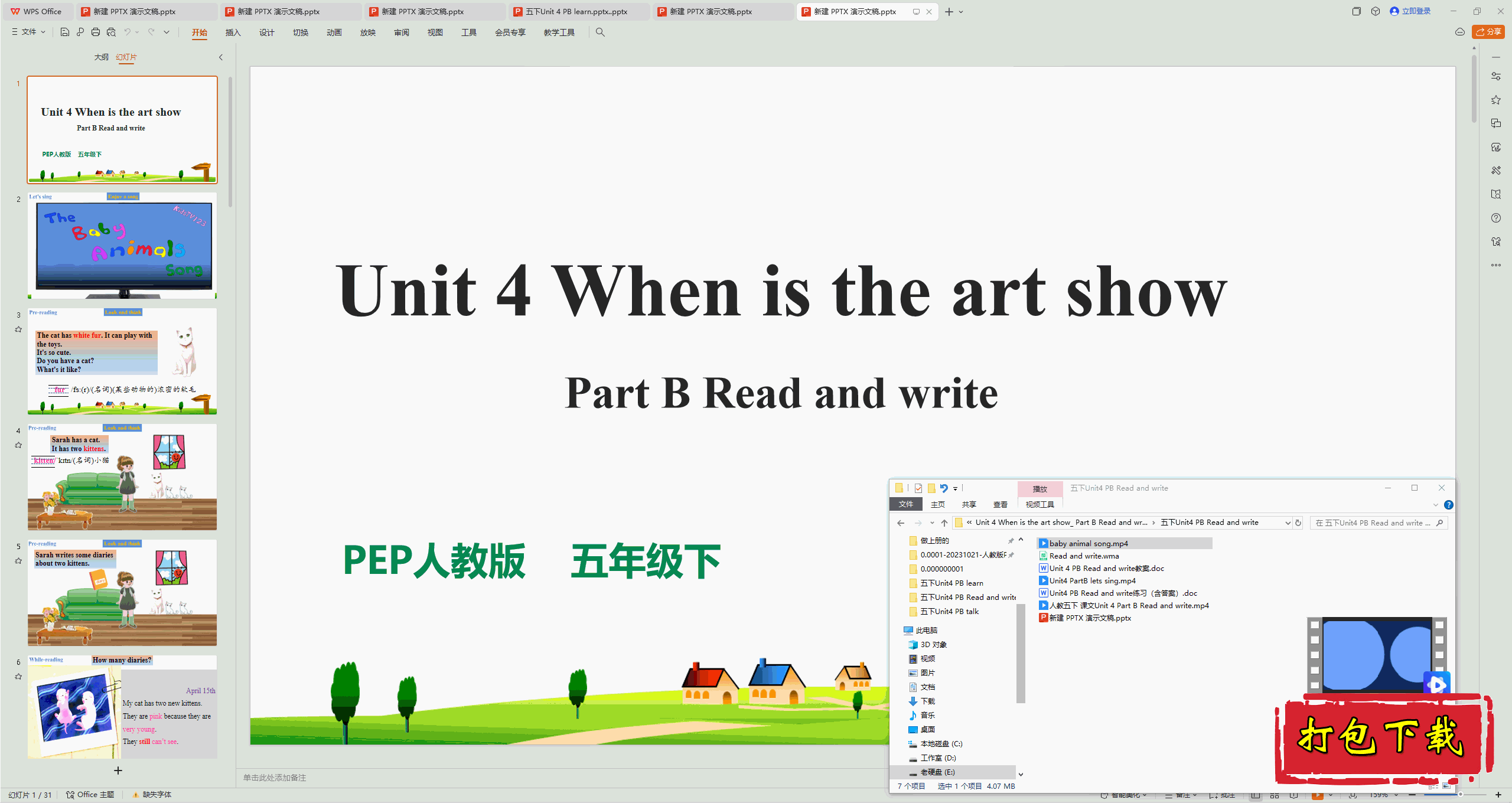Select slide 2 Baby Animals Song thumbnail
Viewport: 1512px width, 803px height.
point(122,245)
